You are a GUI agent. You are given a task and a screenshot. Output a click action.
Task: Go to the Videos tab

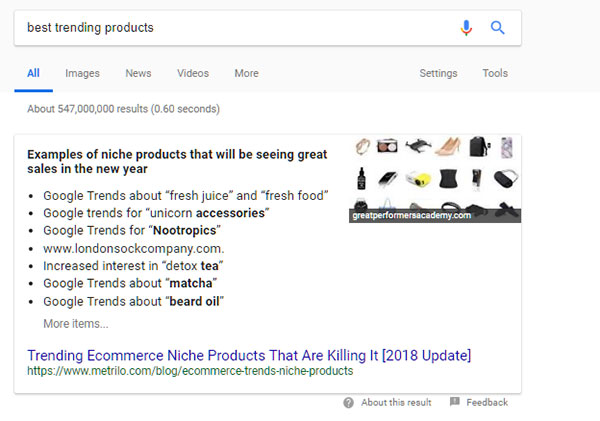click(193, 73)
